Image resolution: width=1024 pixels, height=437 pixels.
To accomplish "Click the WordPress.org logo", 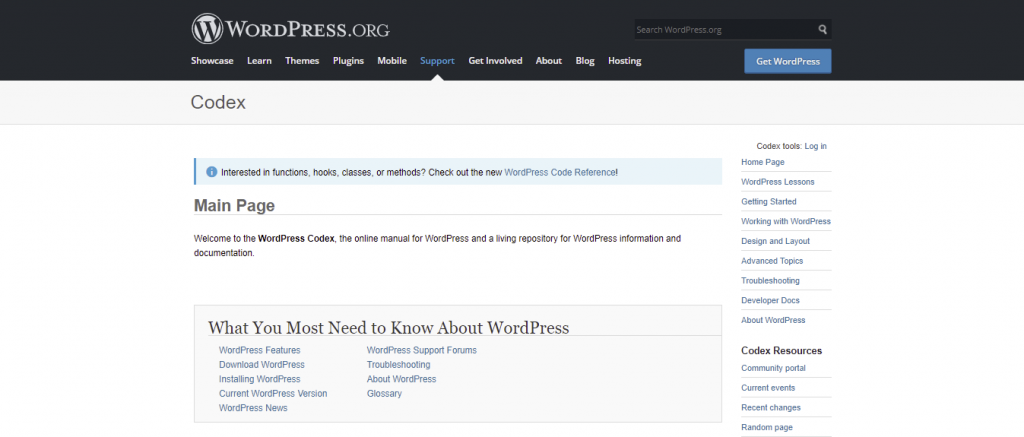I will point(290,29).
